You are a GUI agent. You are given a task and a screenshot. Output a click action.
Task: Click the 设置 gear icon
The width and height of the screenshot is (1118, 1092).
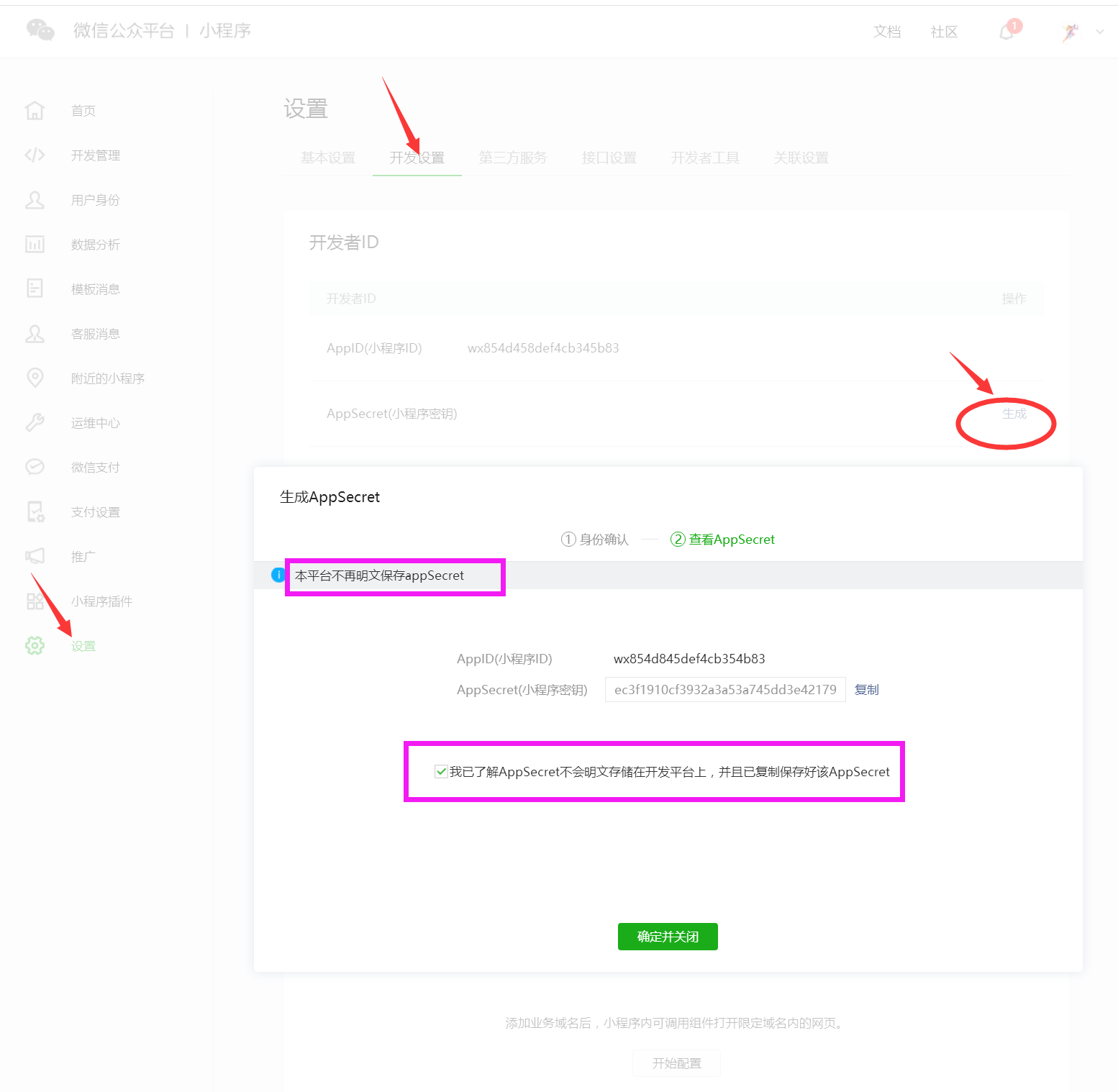(35, 645)
